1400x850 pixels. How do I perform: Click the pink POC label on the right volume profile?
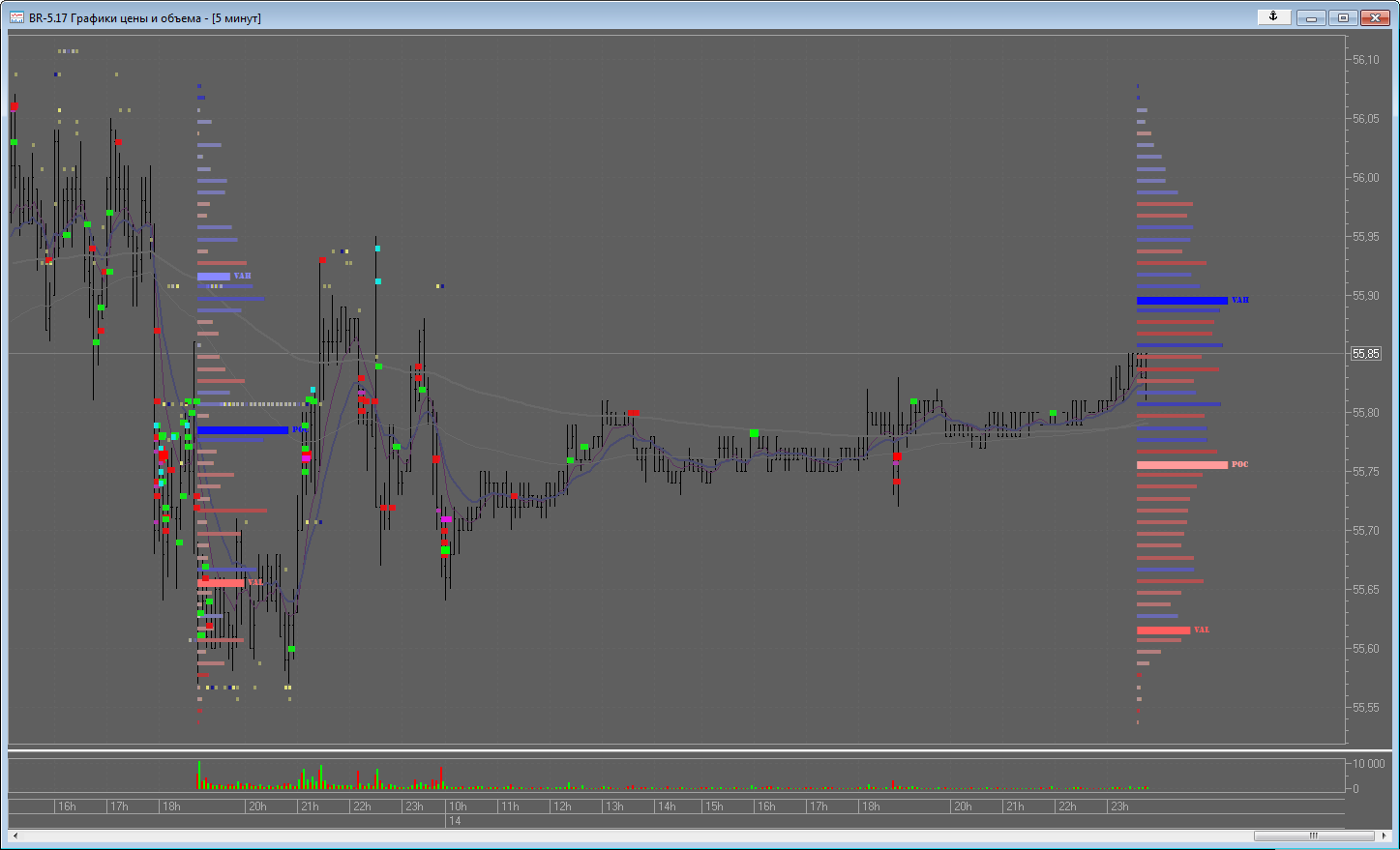[1241, 464]
